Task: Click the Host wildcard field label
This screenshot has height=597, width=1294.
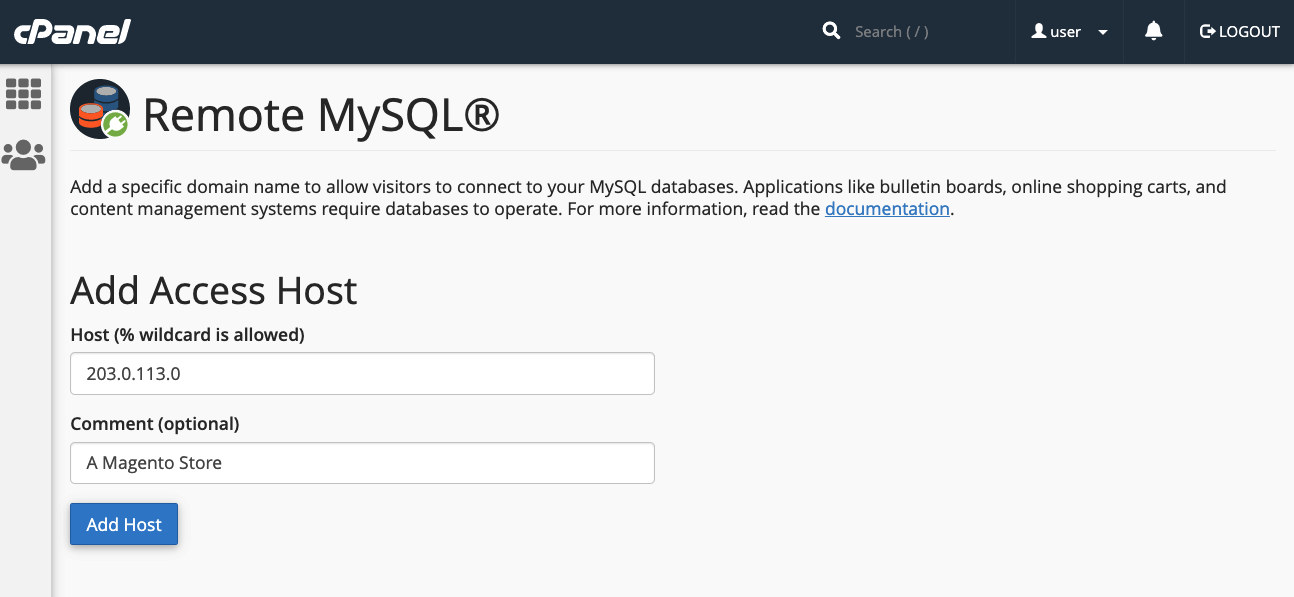Action: pos(187,335)
